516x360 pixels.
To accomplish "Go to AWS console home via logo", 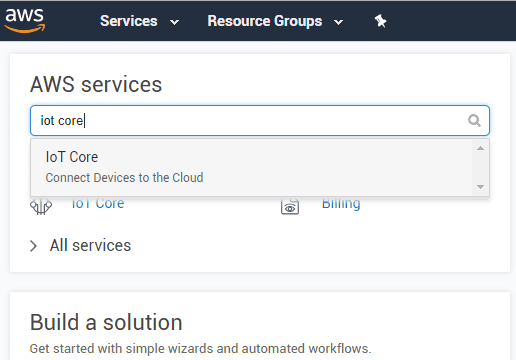I will [25, 20].
